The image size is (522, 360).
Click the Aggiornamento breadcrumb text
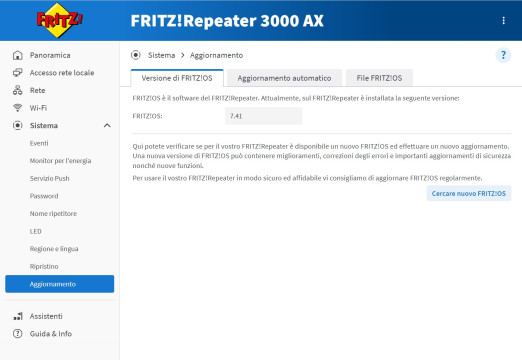point(216,55)
